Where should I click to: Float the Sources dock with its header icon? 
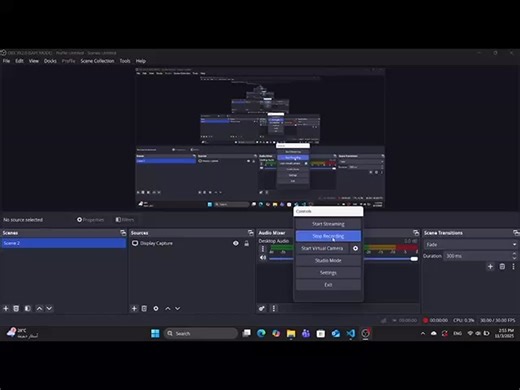[x=251, y=233]
